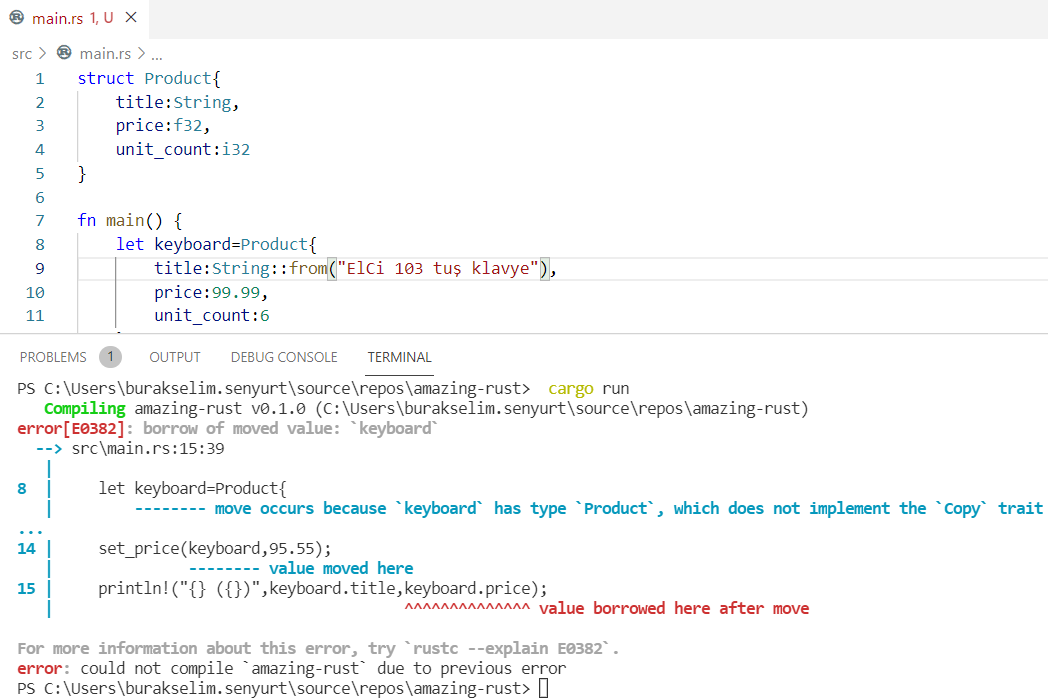
Task: Open the DEBUG CONSOLE tab
Action: tap(284, 357)
